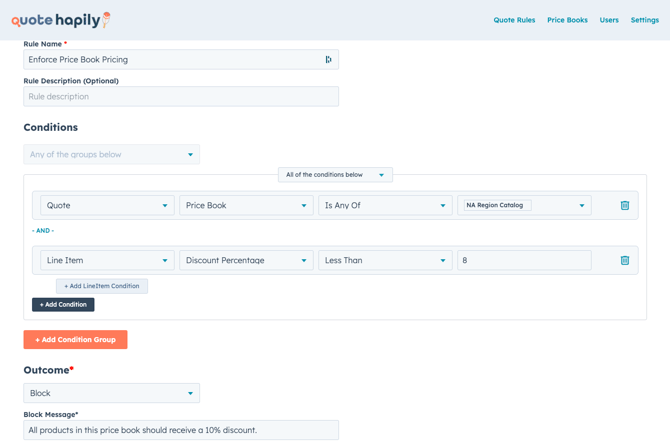Click icon inside Rule Name field
The width and height of the screenshot is (670, 443).
[328, 60]
